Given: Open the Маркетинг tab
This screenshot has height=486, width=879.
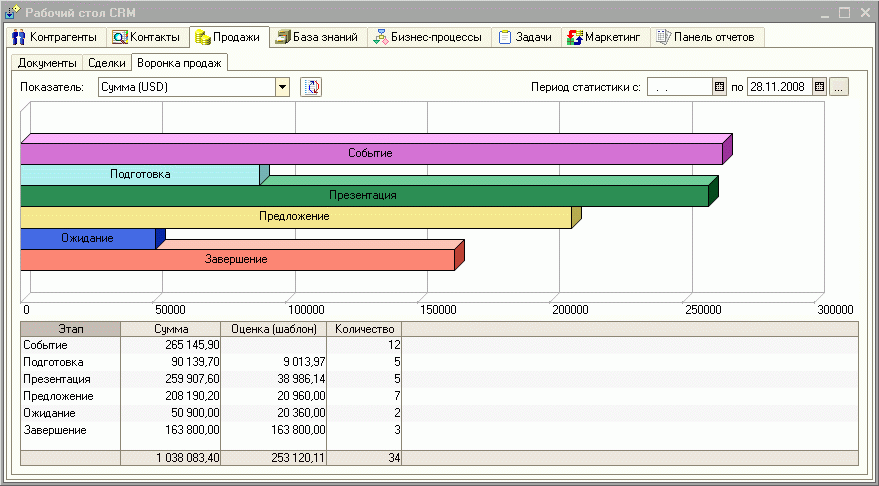Looking at the screenshot, I should (604, 37).
